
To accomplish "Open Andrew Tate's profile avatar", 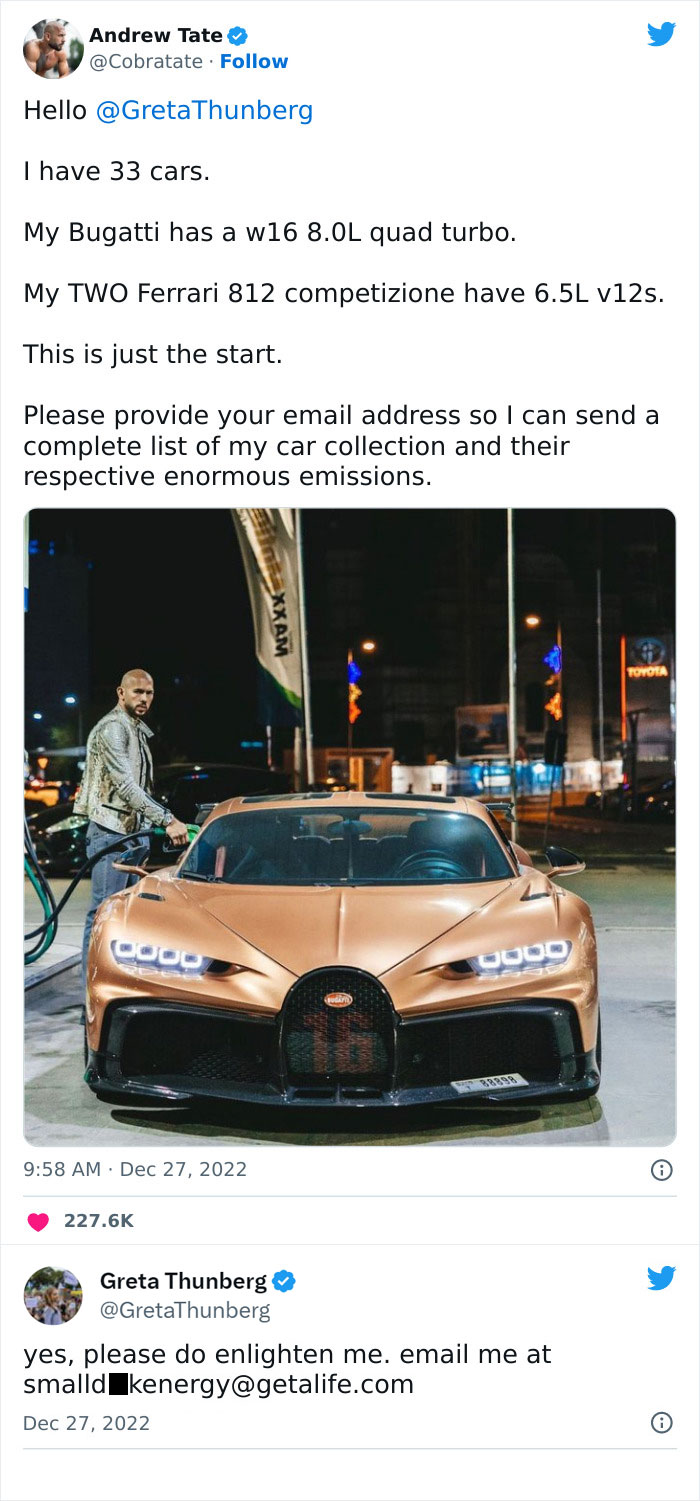I will click(x=53, y=48).
